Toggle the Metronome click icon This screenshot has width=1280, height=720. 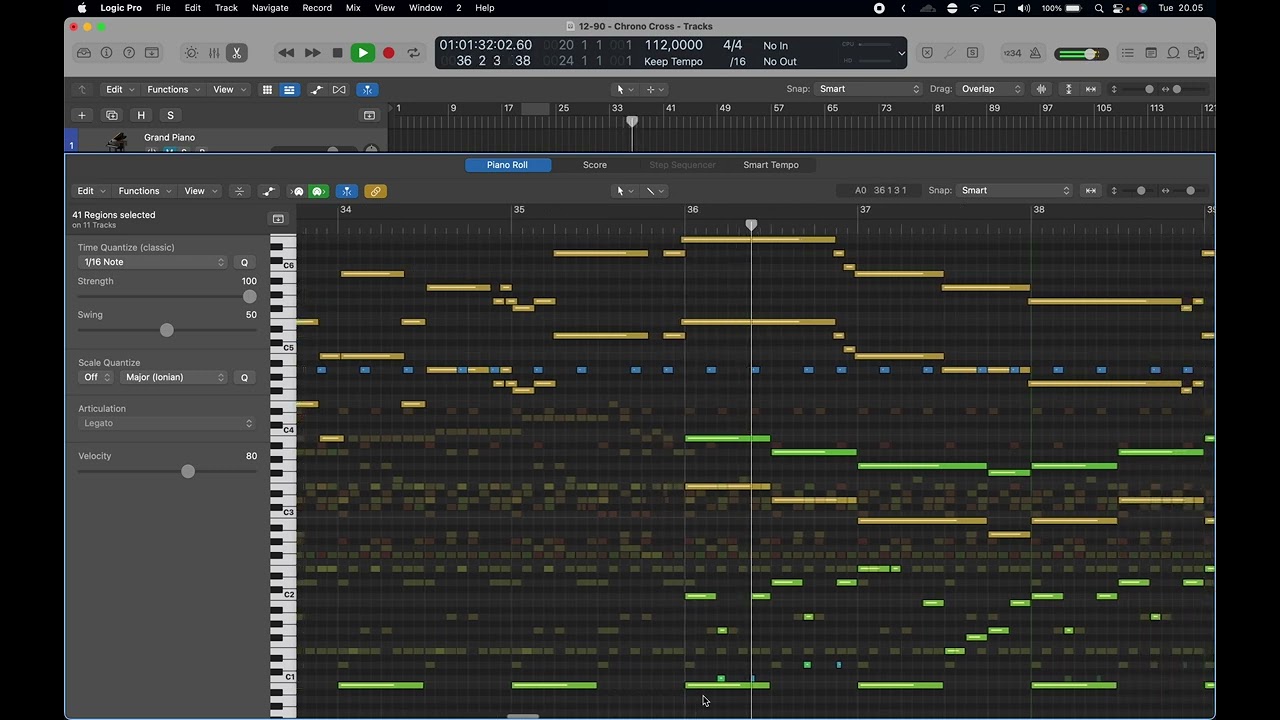tap(1035, 53)
